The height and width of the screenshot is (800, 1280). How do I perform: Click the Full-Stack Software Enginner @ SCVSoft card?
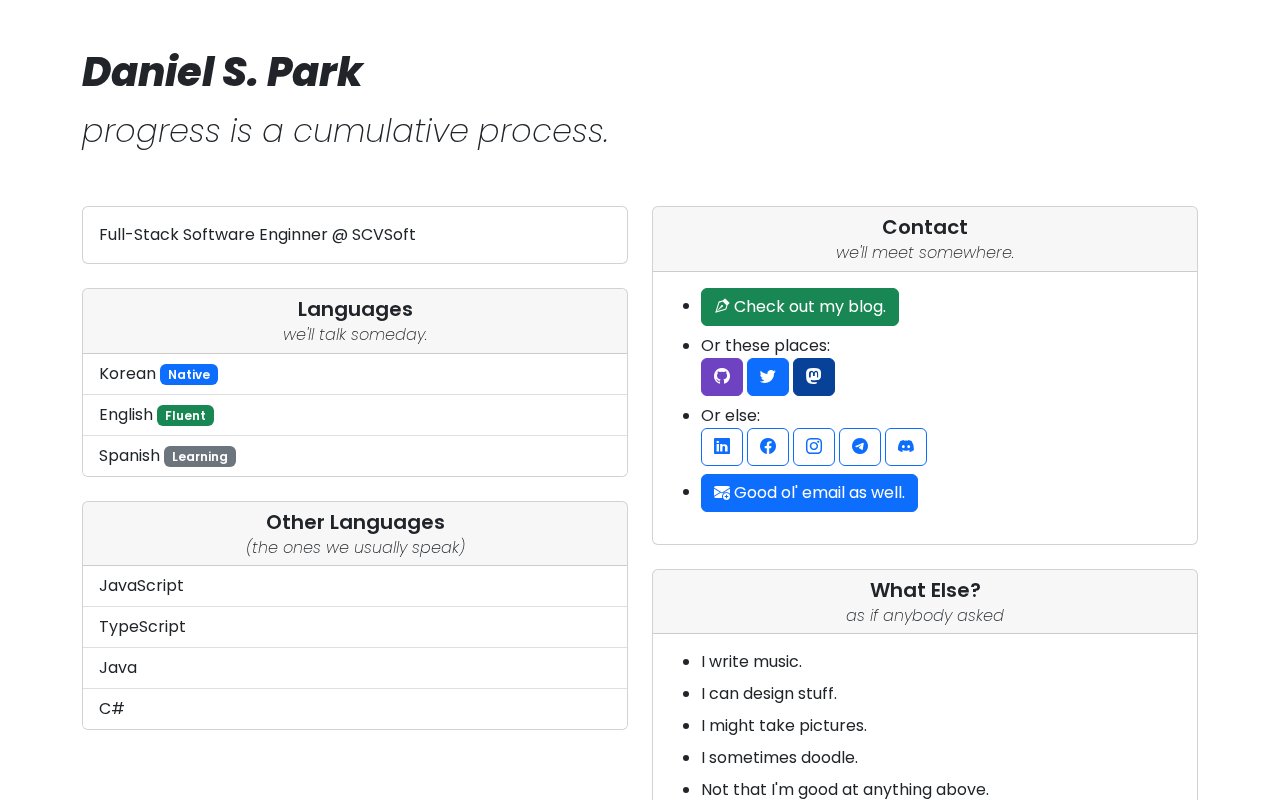[355, 235]
